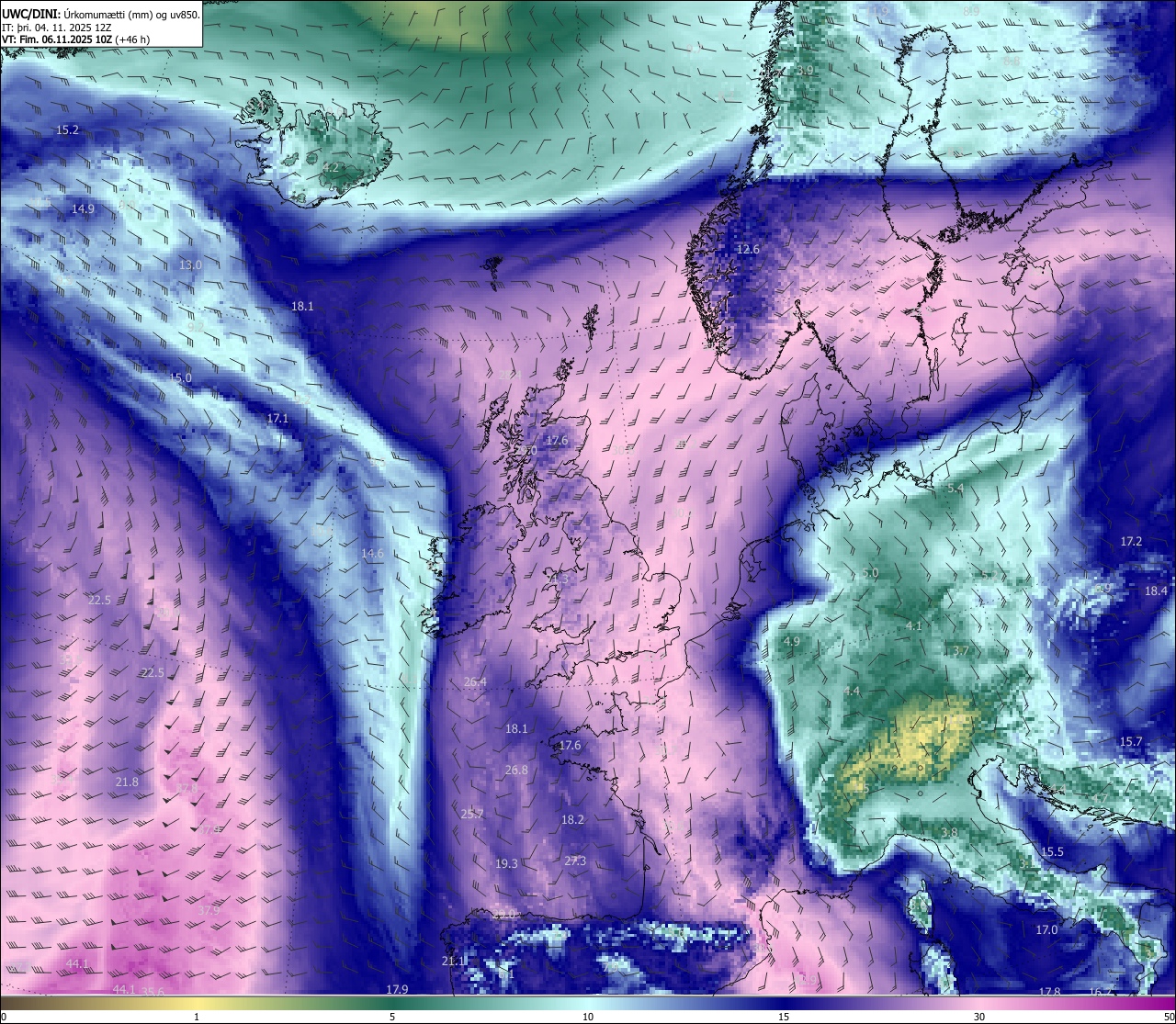The height and width of the screenshot is (1024, 1176).
Task: Click the 15.7 value label
Action: click(1130, 741)
